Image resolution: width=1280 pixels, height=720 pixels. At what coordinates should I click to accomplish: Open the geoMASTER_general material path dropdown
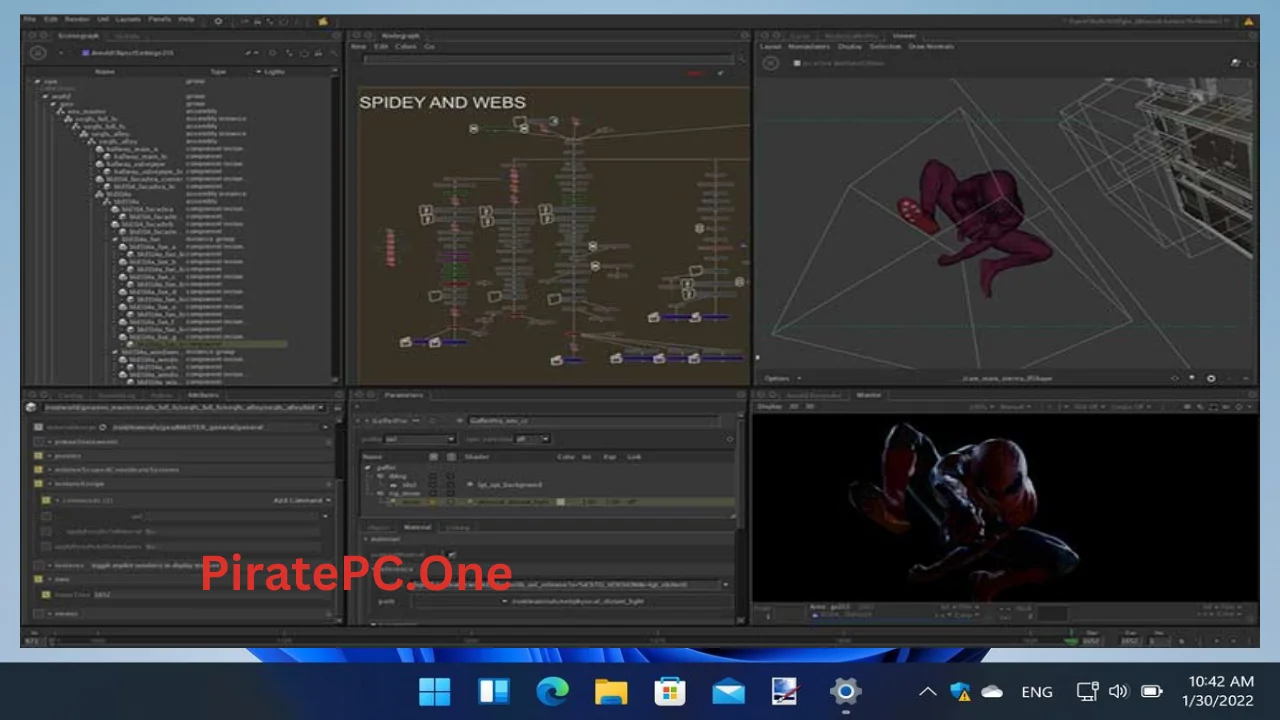tap(325, 427)
